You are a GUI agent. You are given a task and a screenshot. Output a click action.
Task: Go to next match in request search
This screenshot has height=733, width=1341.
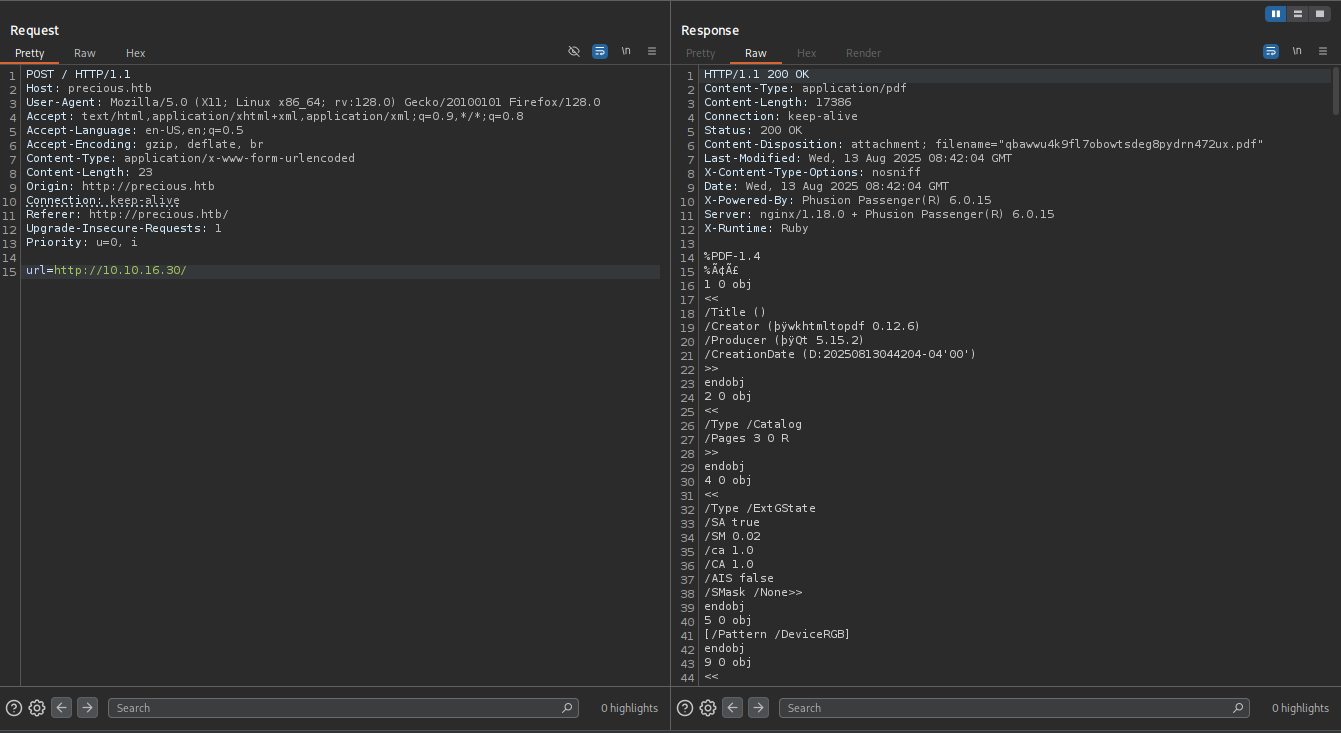(x=87, y=708)
